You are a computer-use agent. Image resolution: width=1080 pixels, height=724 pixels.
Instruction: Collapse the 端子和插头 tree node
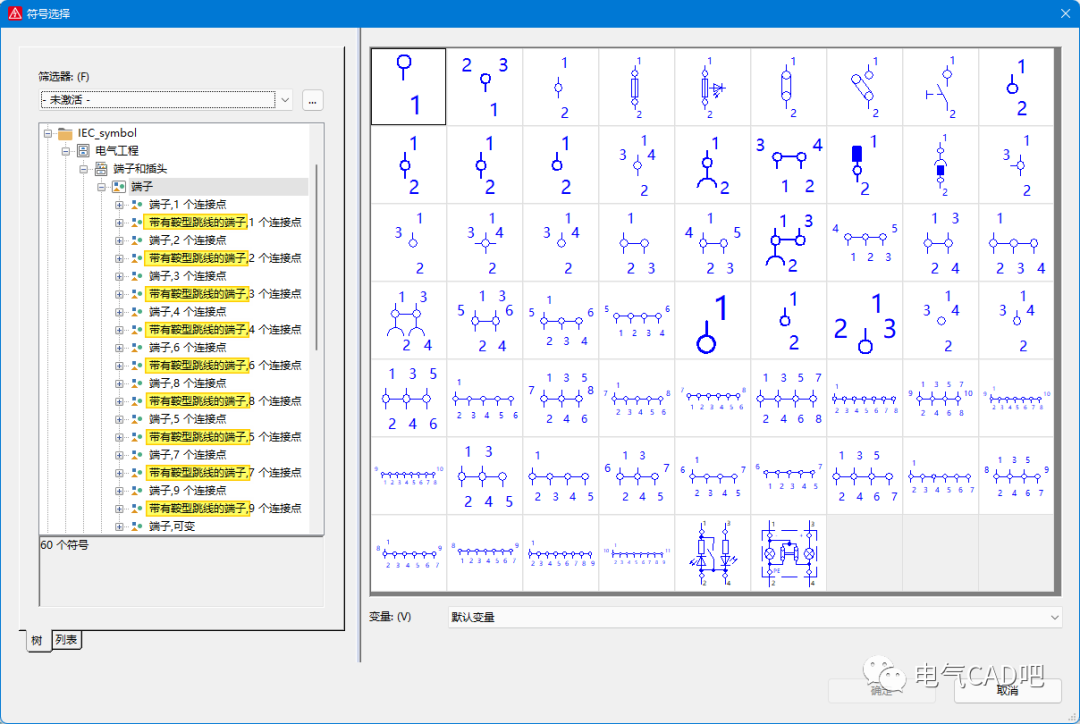click(x=83, y=169)
